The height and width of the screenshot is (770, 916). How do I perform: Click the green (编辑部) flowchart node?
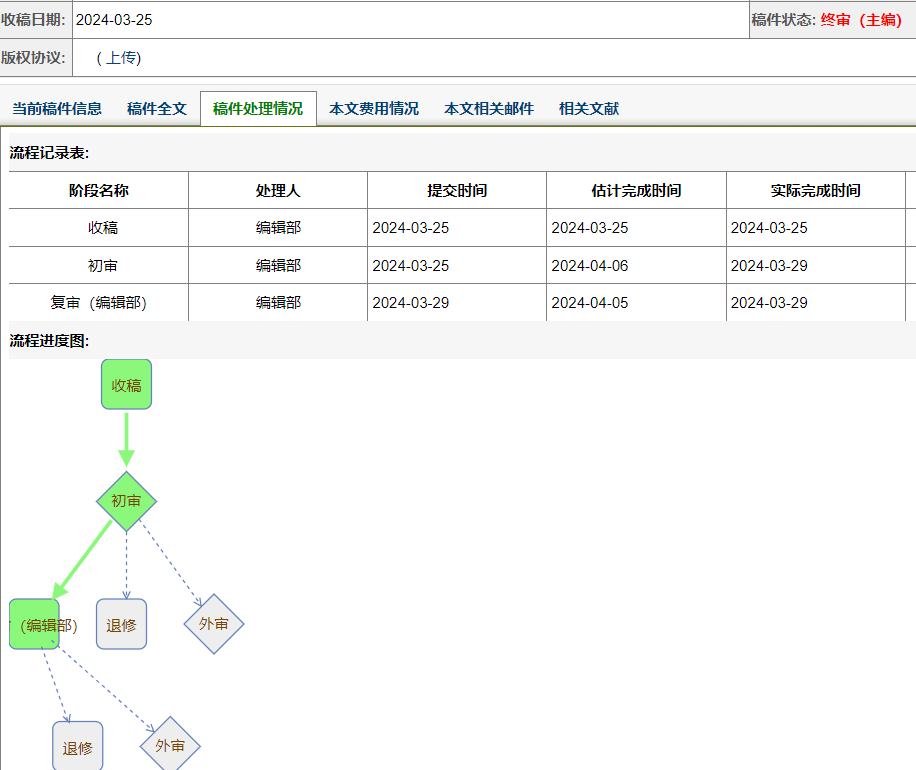click(x=34, y=624)
